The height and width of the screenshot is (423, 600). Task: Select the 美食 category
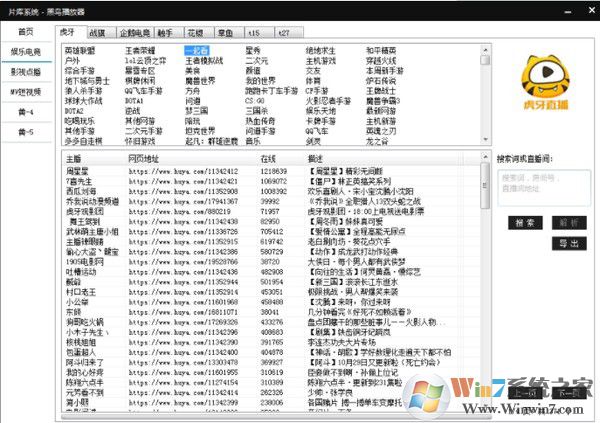(192, 71)
